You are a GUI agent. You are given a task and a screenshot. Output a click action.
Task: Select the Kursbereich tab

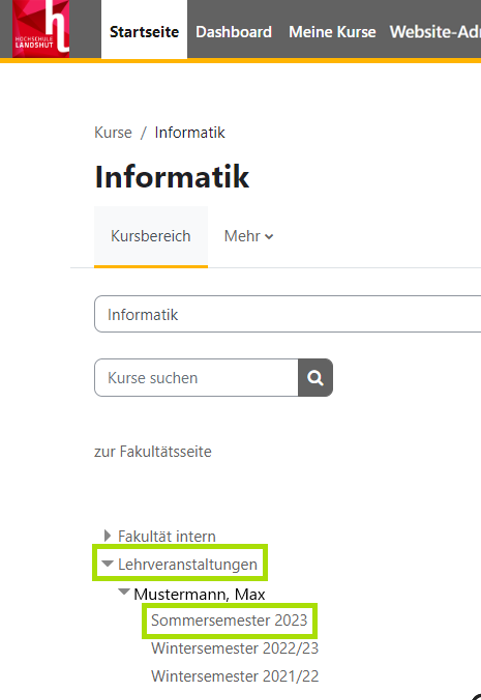tap(151, 236)
